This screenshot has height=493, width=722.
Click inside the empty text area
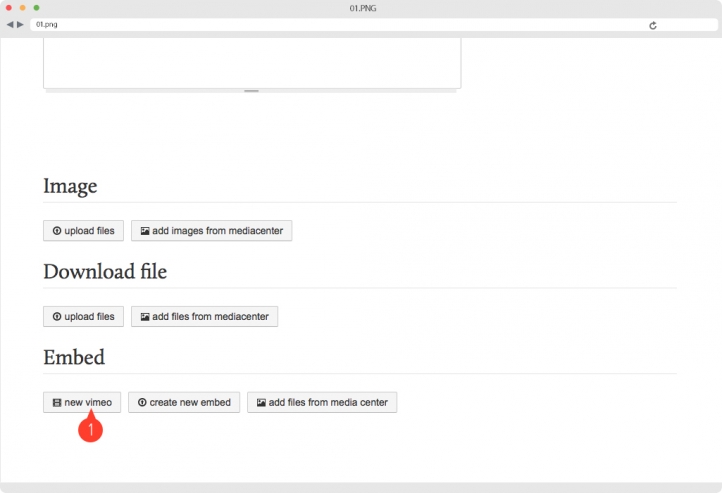pyautogui.click(x=252, y=63)
